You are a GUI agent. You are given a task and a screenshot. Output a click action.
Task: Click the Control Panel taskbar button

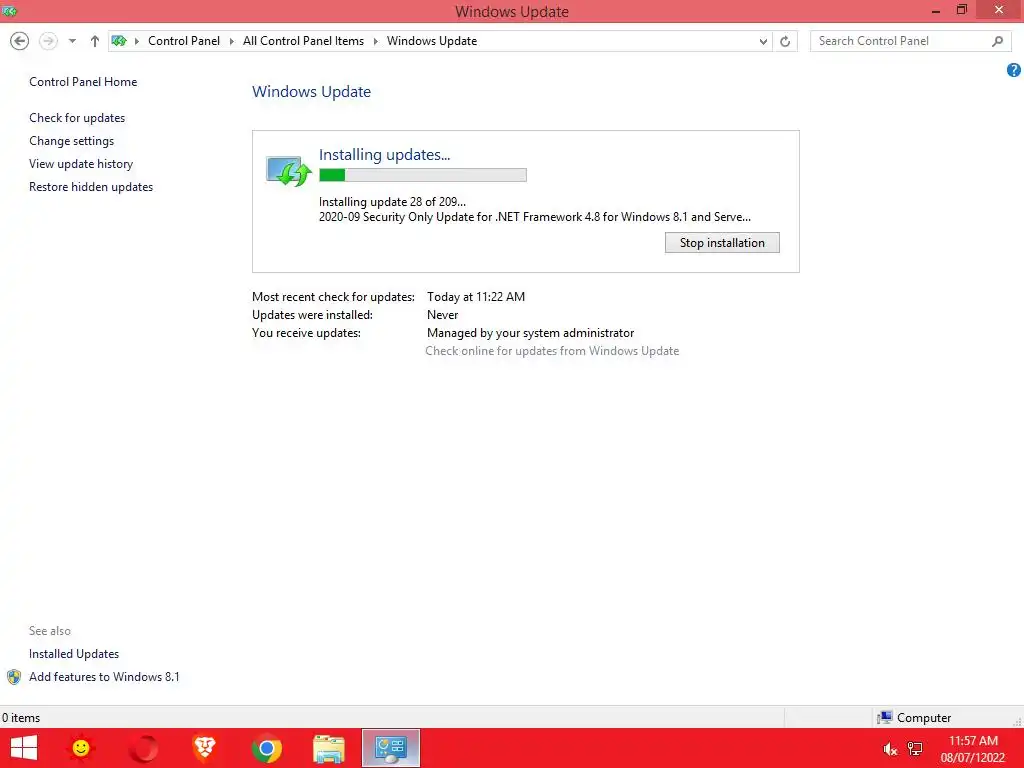pyautogui.click(x=391, y=748)
